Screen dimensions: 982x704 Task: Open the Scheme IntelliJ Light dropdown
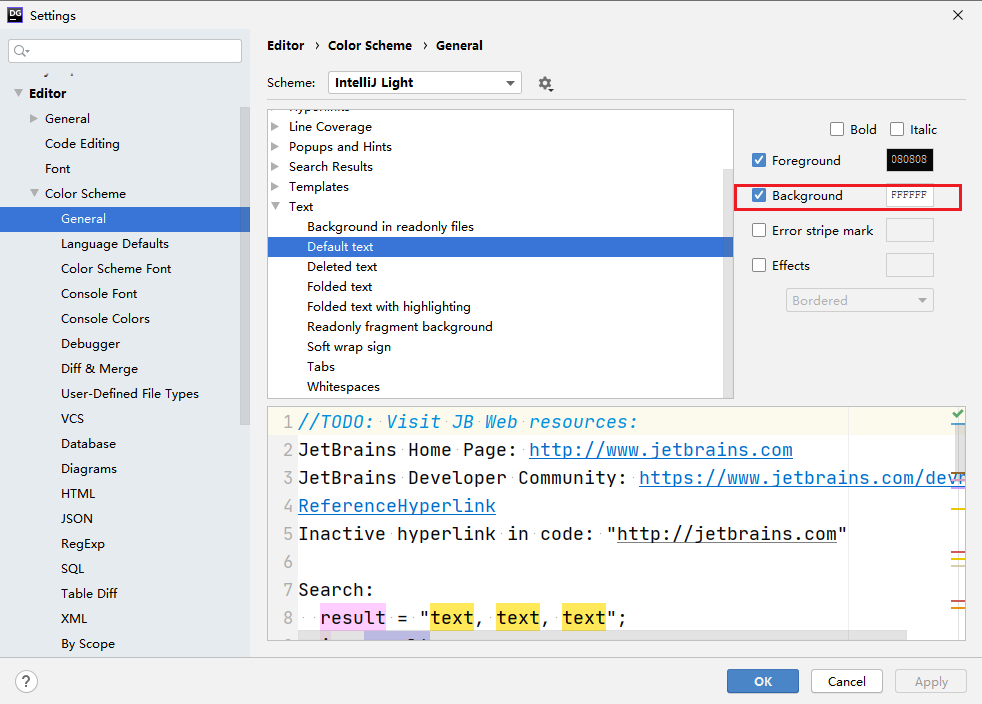tap(425, 83)
